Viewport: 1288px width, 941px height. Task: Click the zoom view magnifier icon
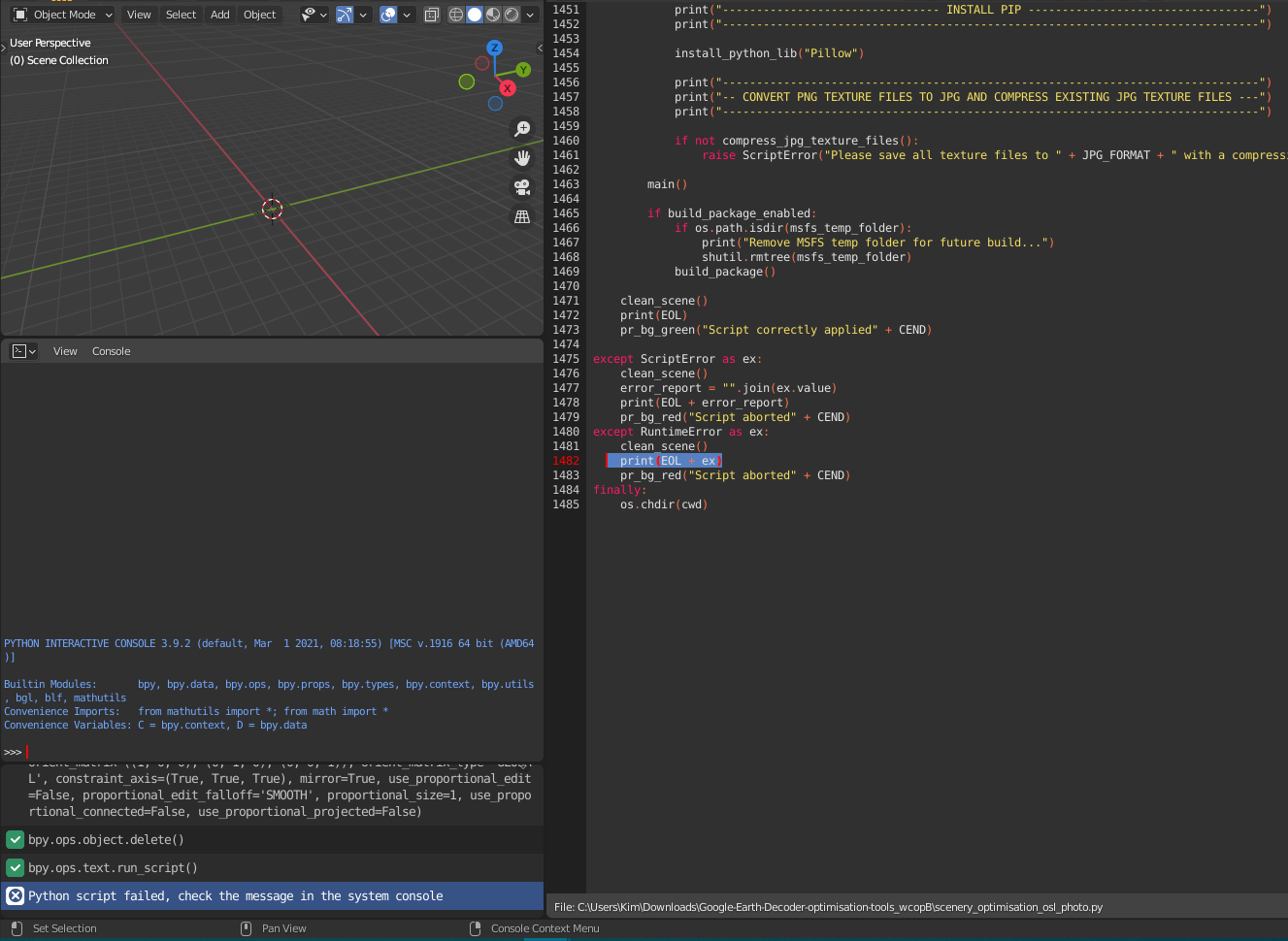522,129
